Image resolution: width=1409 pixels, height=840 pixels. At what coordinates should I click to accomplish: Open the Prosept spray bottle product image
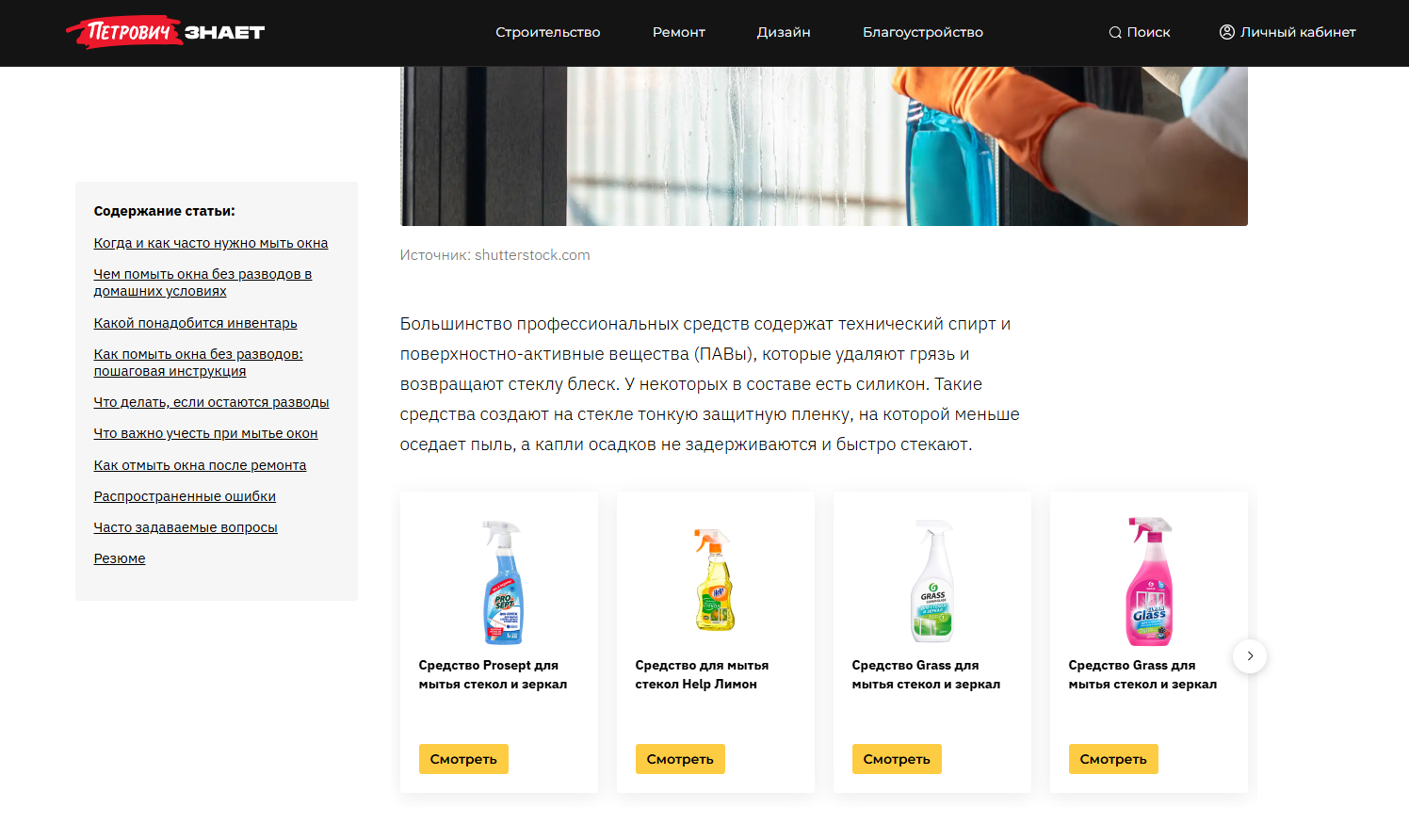502,582
